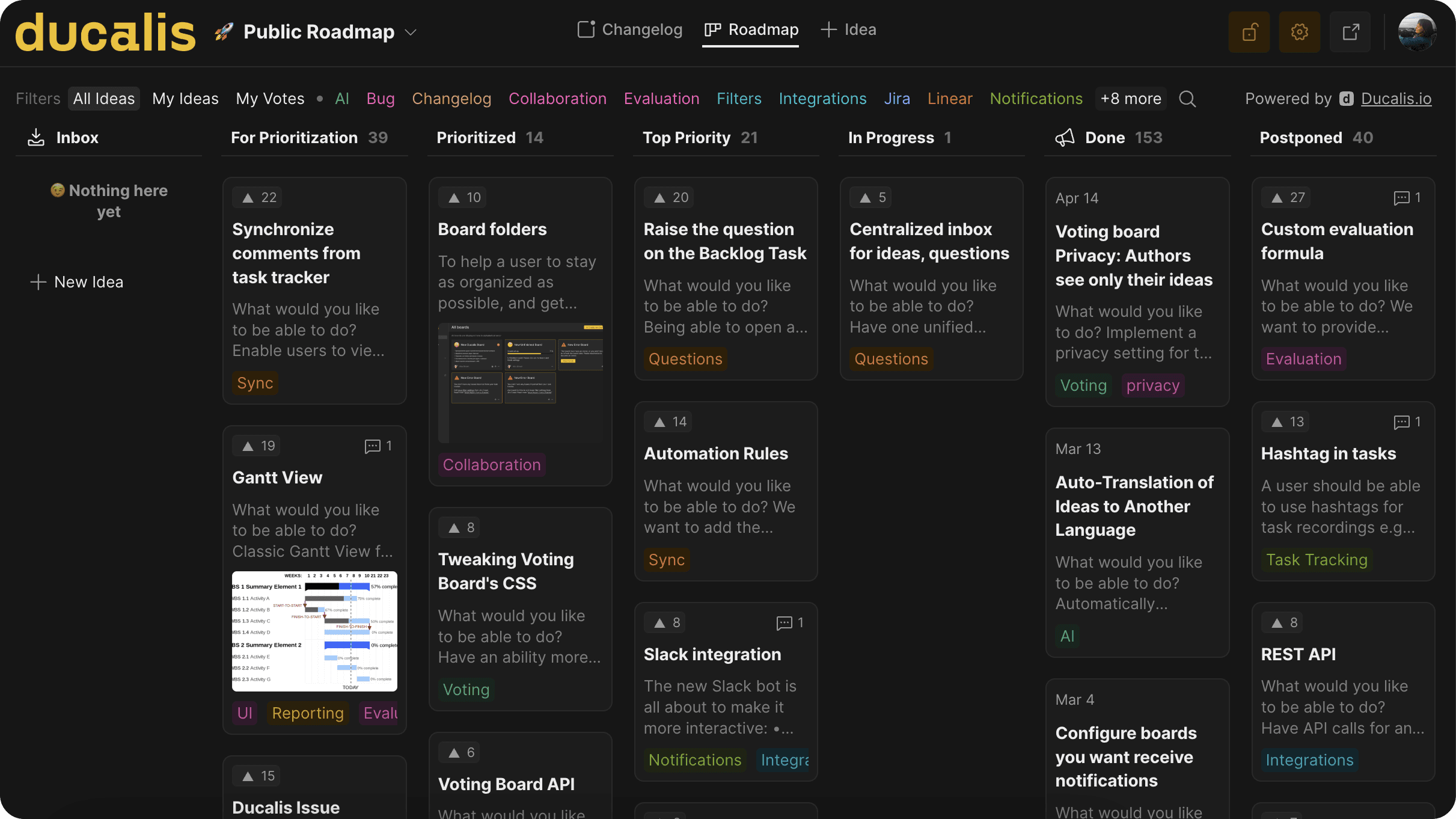Click the privacy tag on Voting board Privacy
The image size is (1456, 819).
(x=1153, y=385)
